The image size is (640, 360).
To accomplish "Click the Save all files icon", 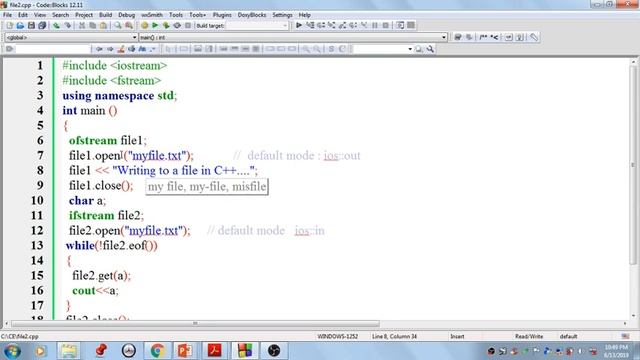I will [42, 25].
